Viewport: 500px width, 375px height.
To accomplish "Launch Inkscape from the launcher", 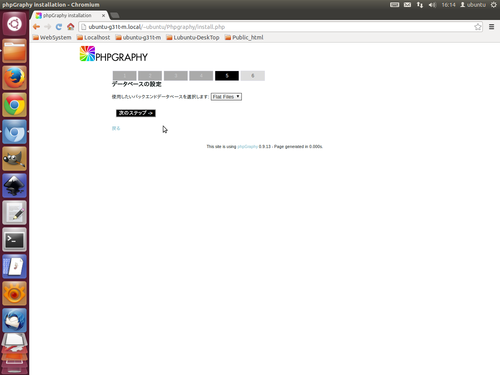I will coord(14,186).
